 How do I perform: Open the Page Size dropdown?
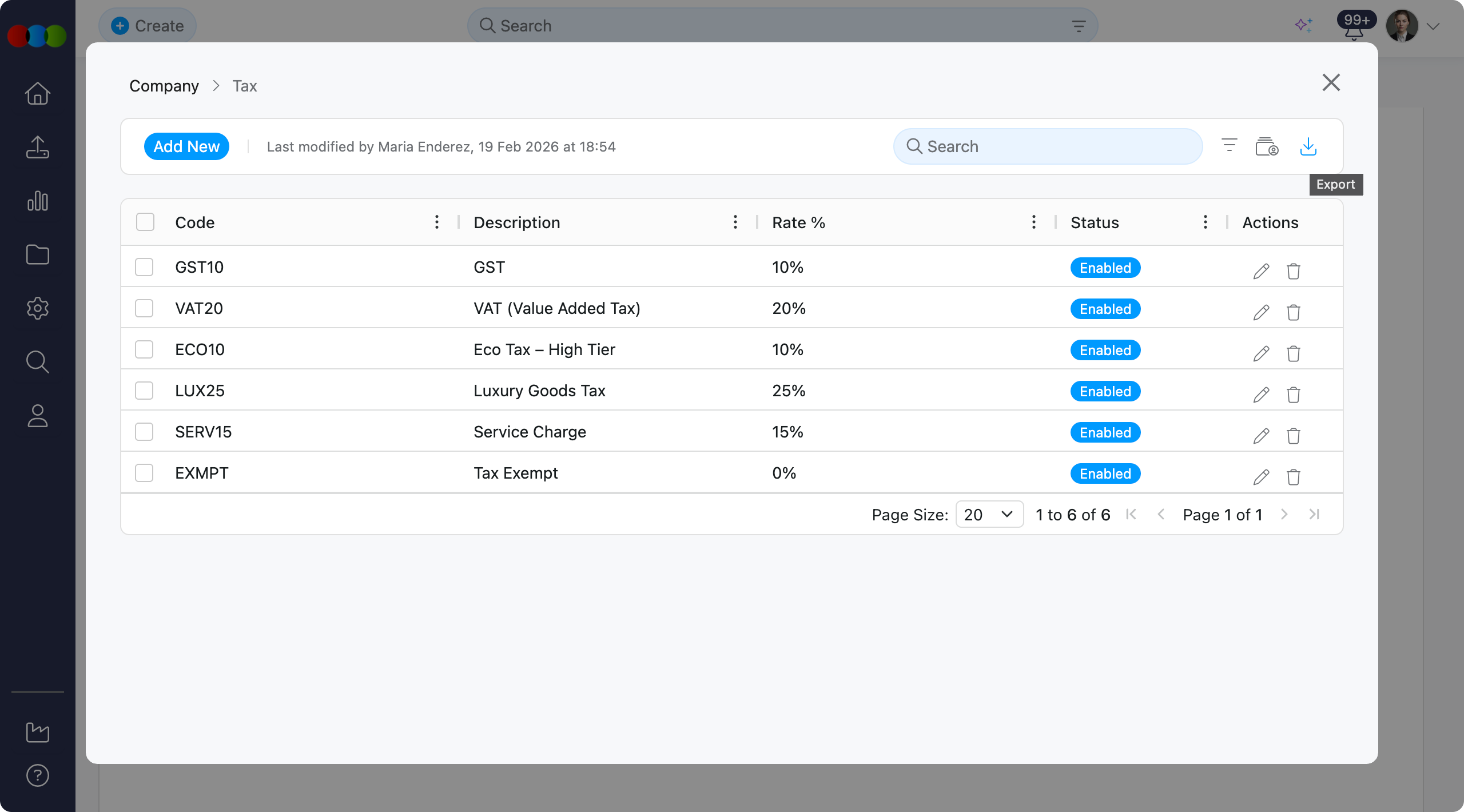pyautogui.click(x=989, y=515)
